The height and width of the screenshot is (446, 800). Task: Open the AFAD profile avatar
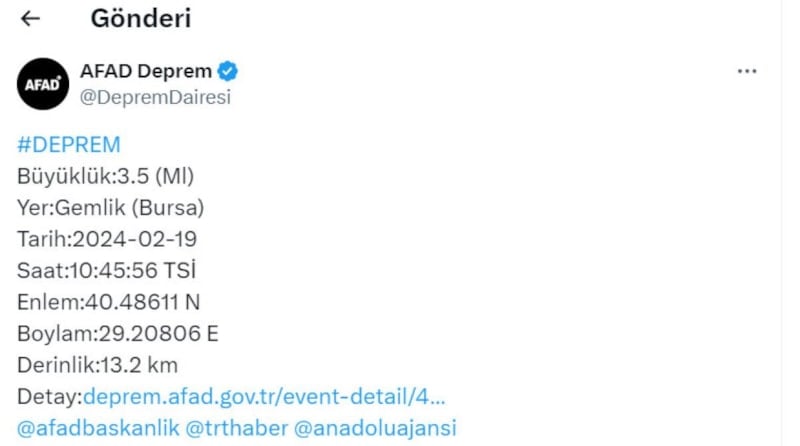42,84
